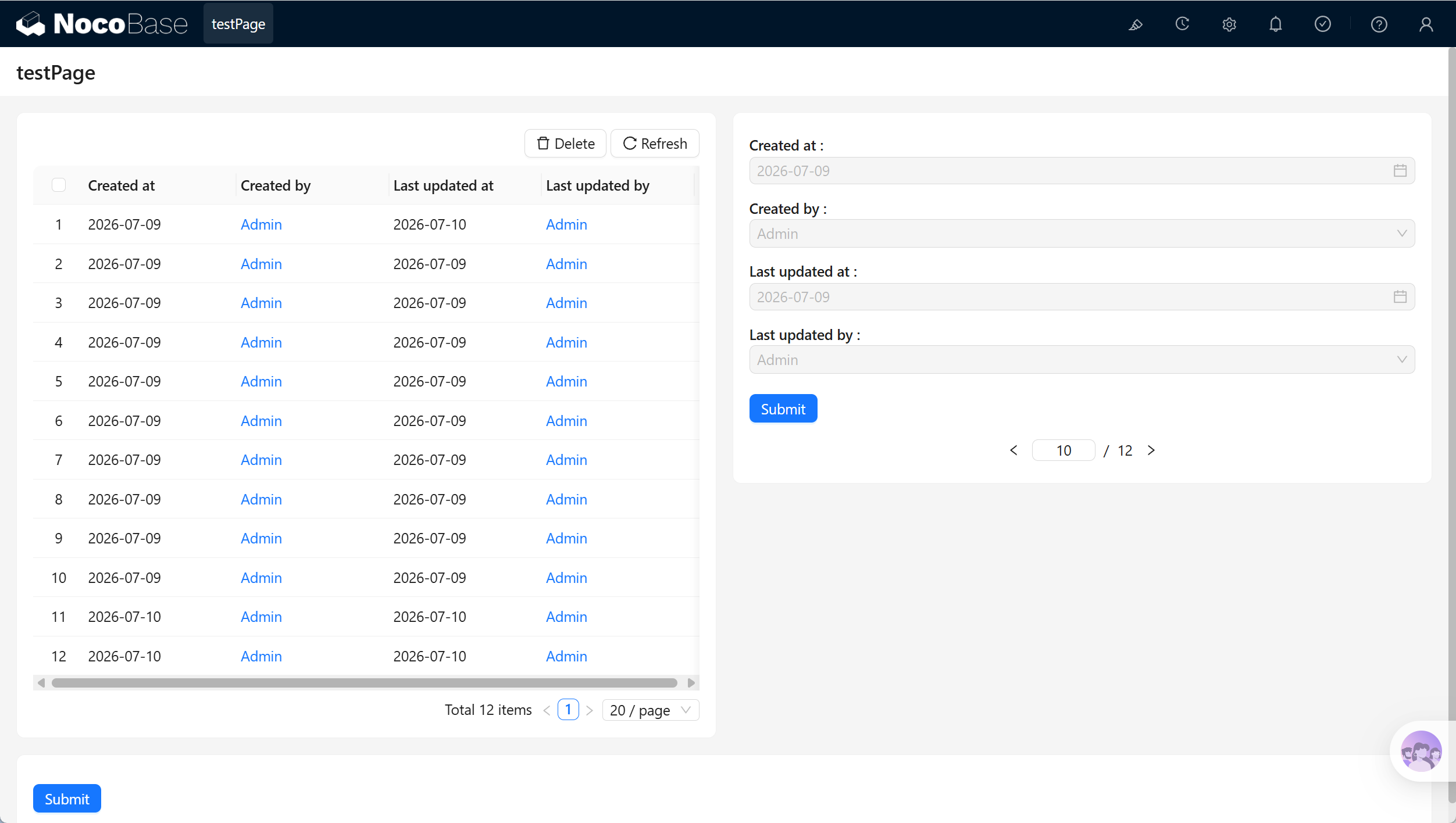Open Created by Admin link in row 1

point(261,224)
